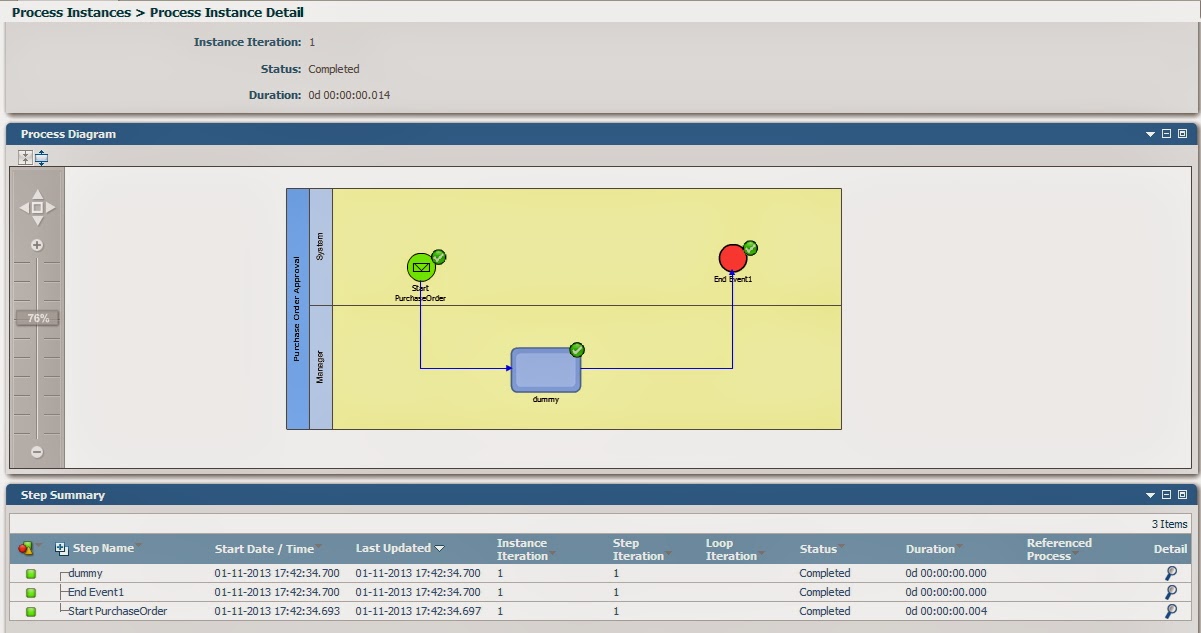Pan the process diagram left

pos(24,208)
